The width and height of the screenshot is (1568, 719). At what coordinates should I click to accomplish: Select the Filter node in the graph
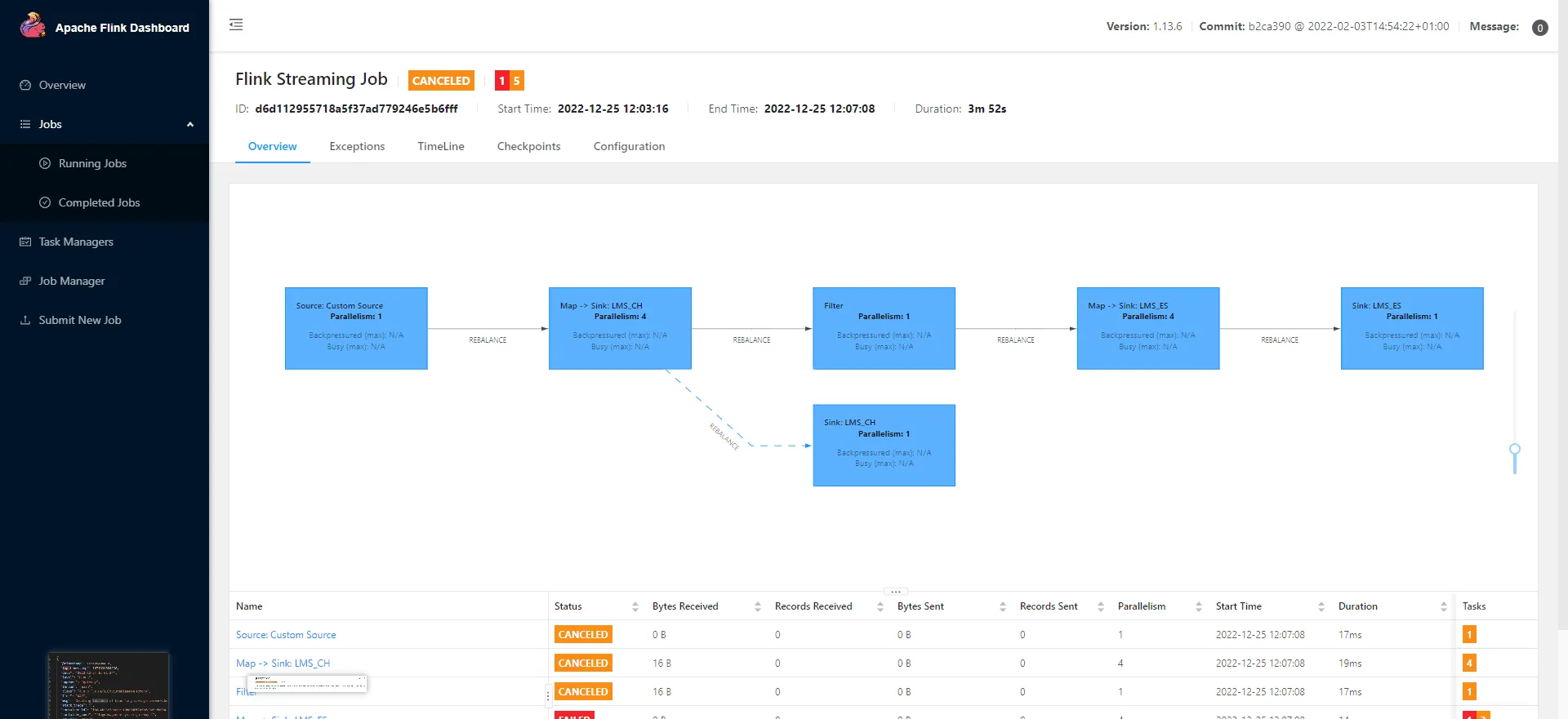coord(884,328)
